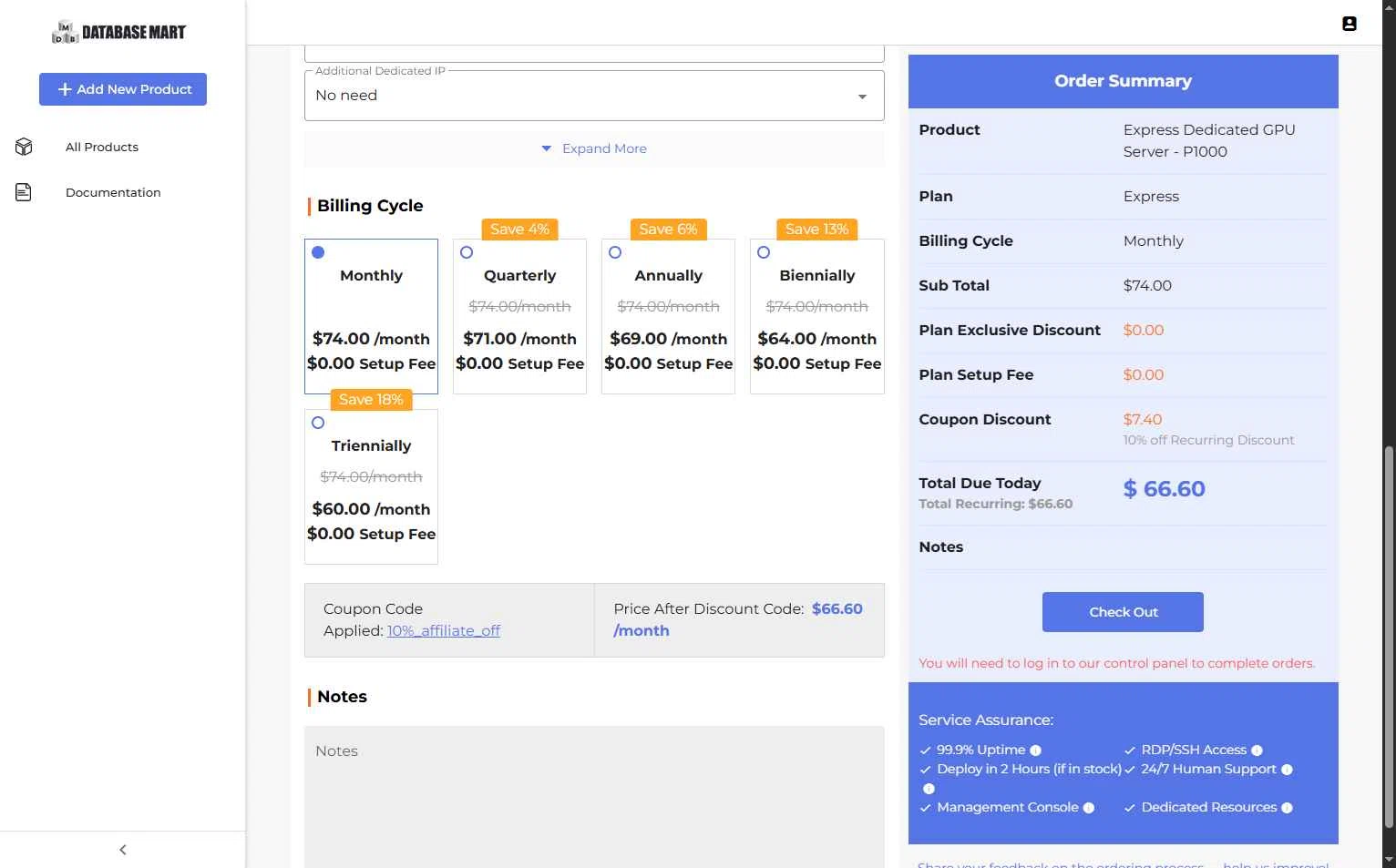
Task: Show info for 24/7 Human Support
Action: point(1287,770)
